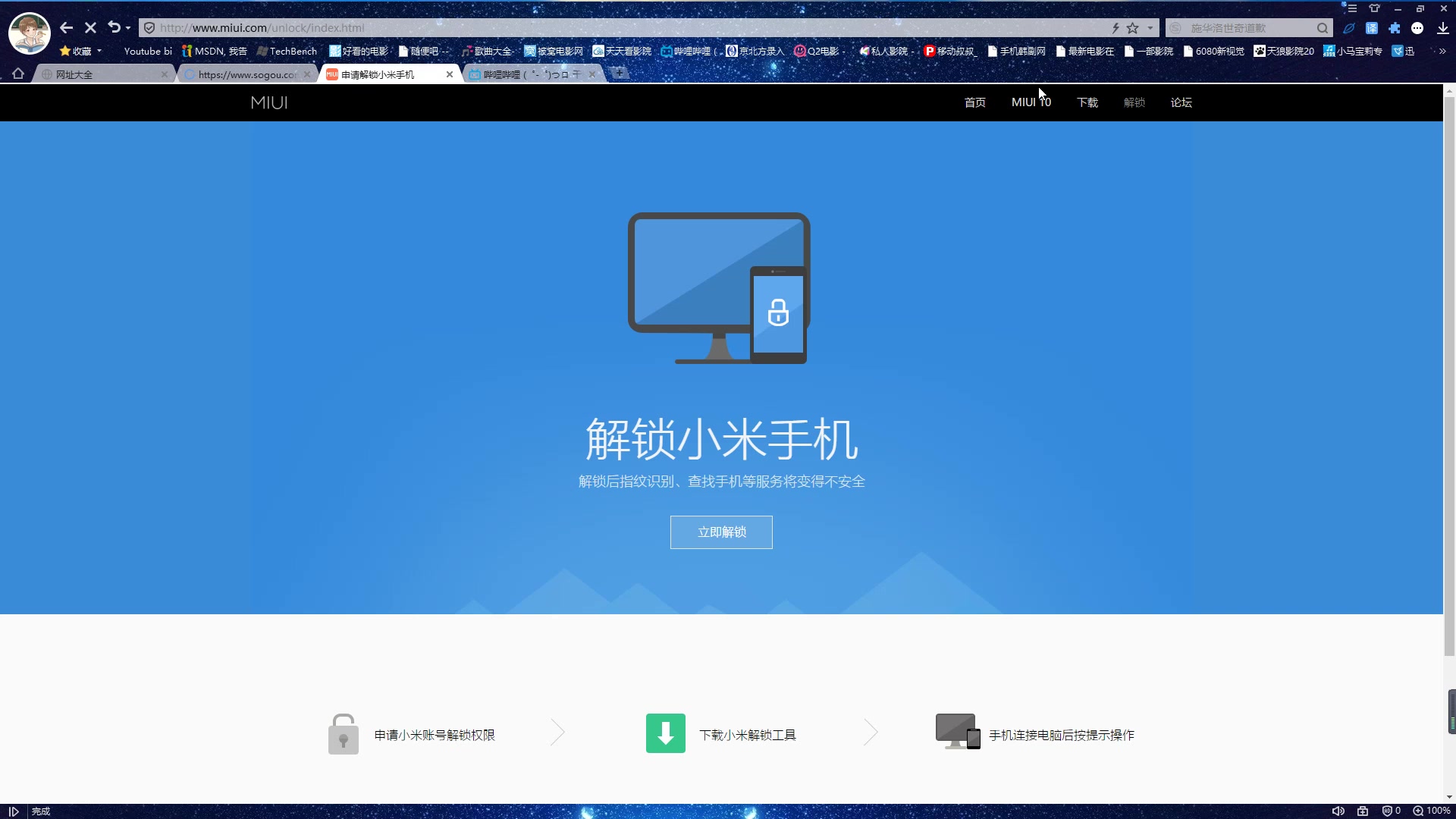Close the 网址大全 tab
Screen dimensions: 1456x819
(x=165, y=74)
